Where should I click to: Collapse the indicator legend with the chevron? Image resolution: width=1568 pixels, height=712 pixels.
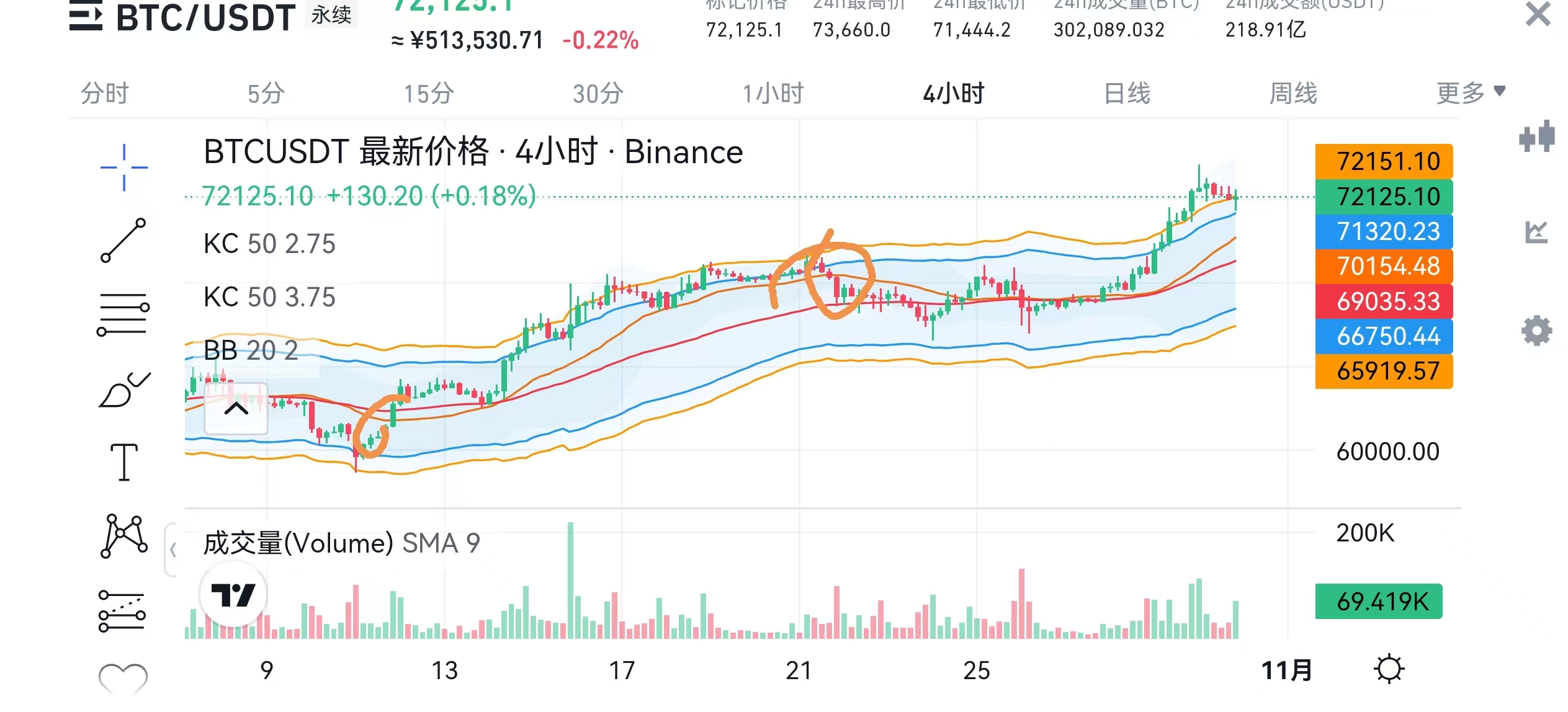pos(236,409)
